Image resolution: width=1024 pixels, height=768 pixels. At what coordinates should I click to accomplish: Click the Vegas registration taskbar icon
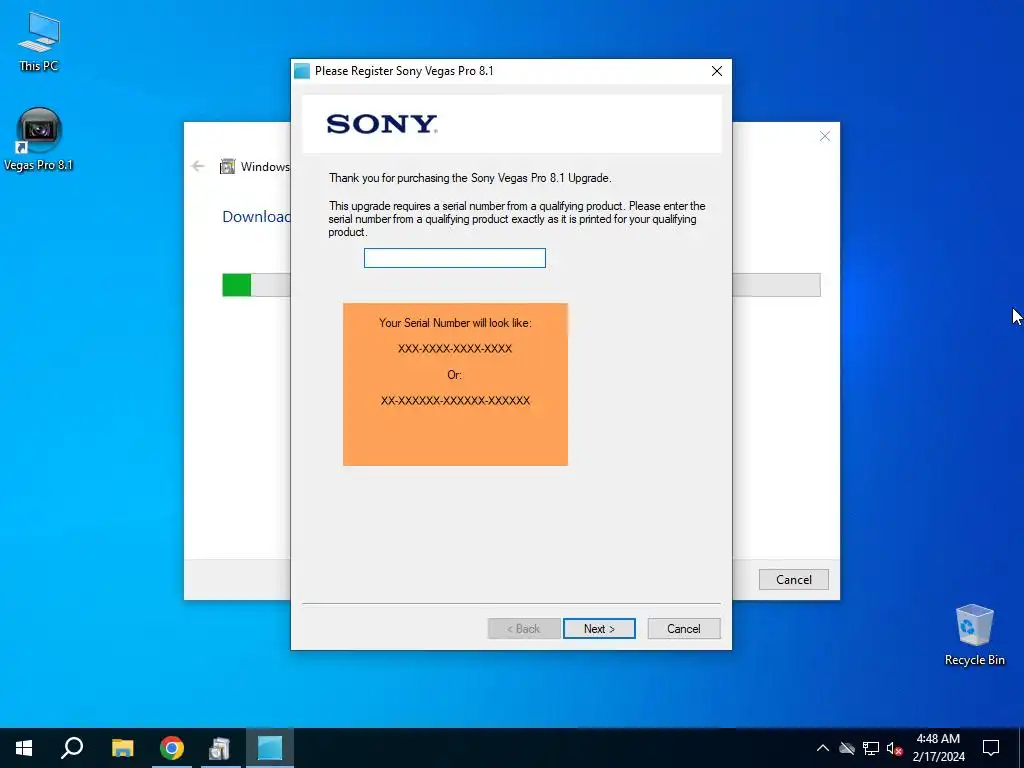(270, 748)
